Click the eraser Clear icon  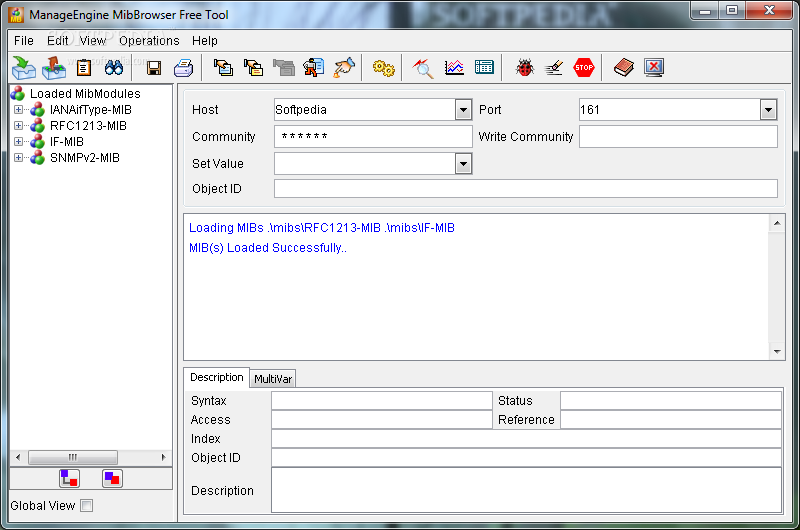(554, 67)
